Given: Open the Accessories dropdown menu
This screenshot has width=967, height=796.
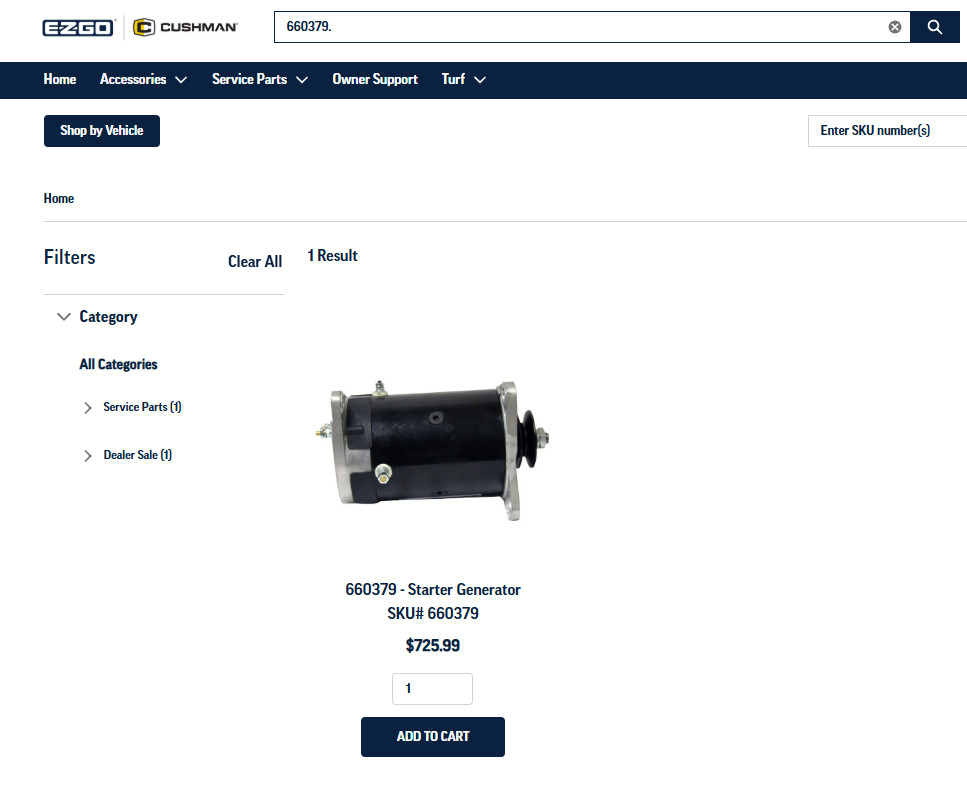Looking at the screenshot, I should point(143,79).
